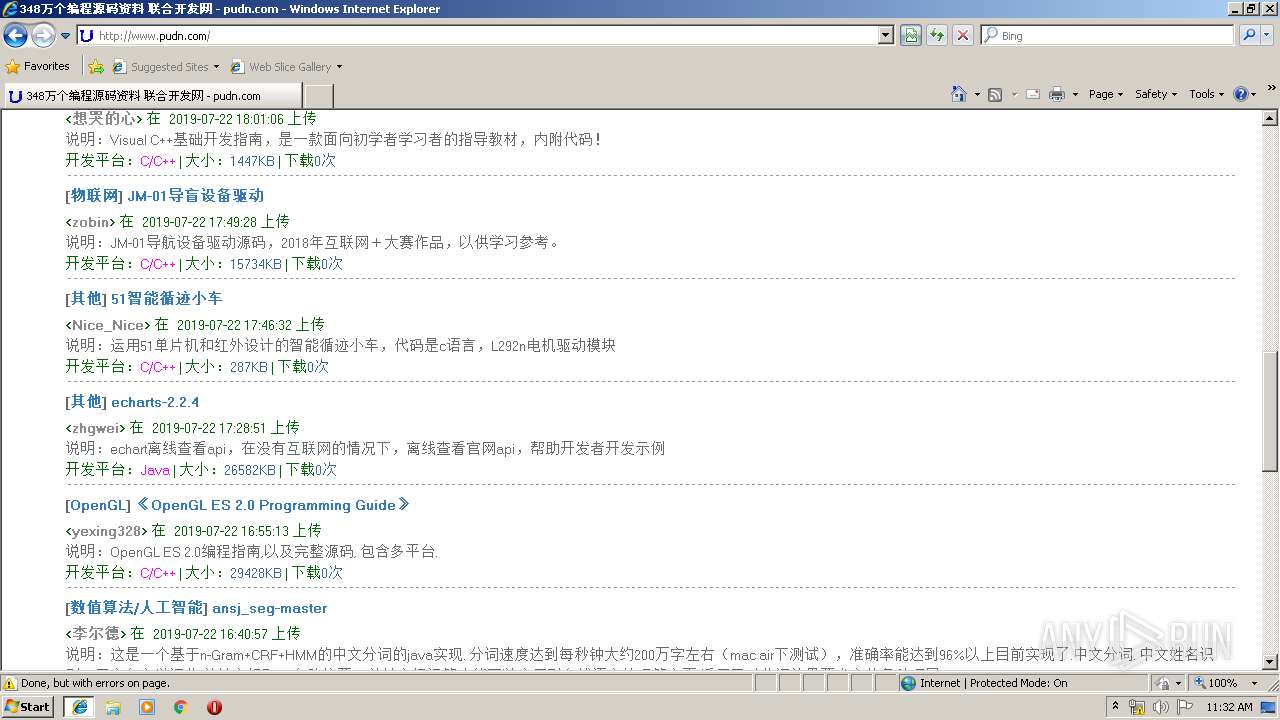
Task: Open the recent pages dropdown arrow
Action: (66, 36)
